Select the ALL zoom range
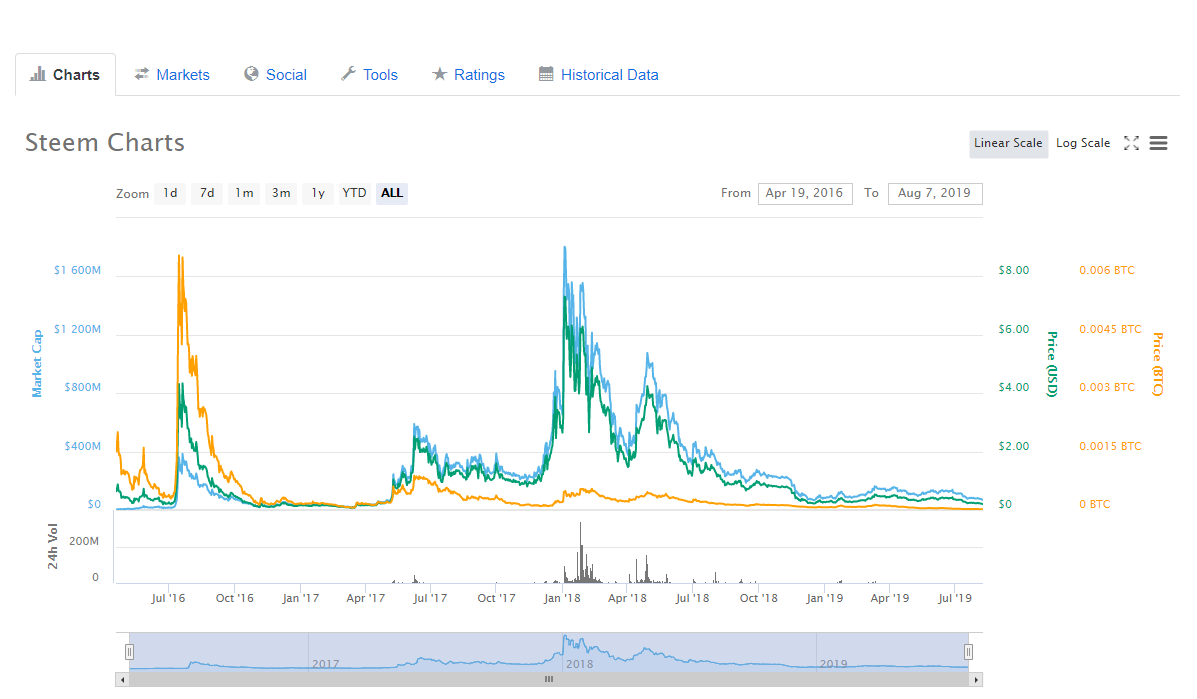The width and height of the screenshot is (1197, 699). pyautogui.click(x=392, y=193)
